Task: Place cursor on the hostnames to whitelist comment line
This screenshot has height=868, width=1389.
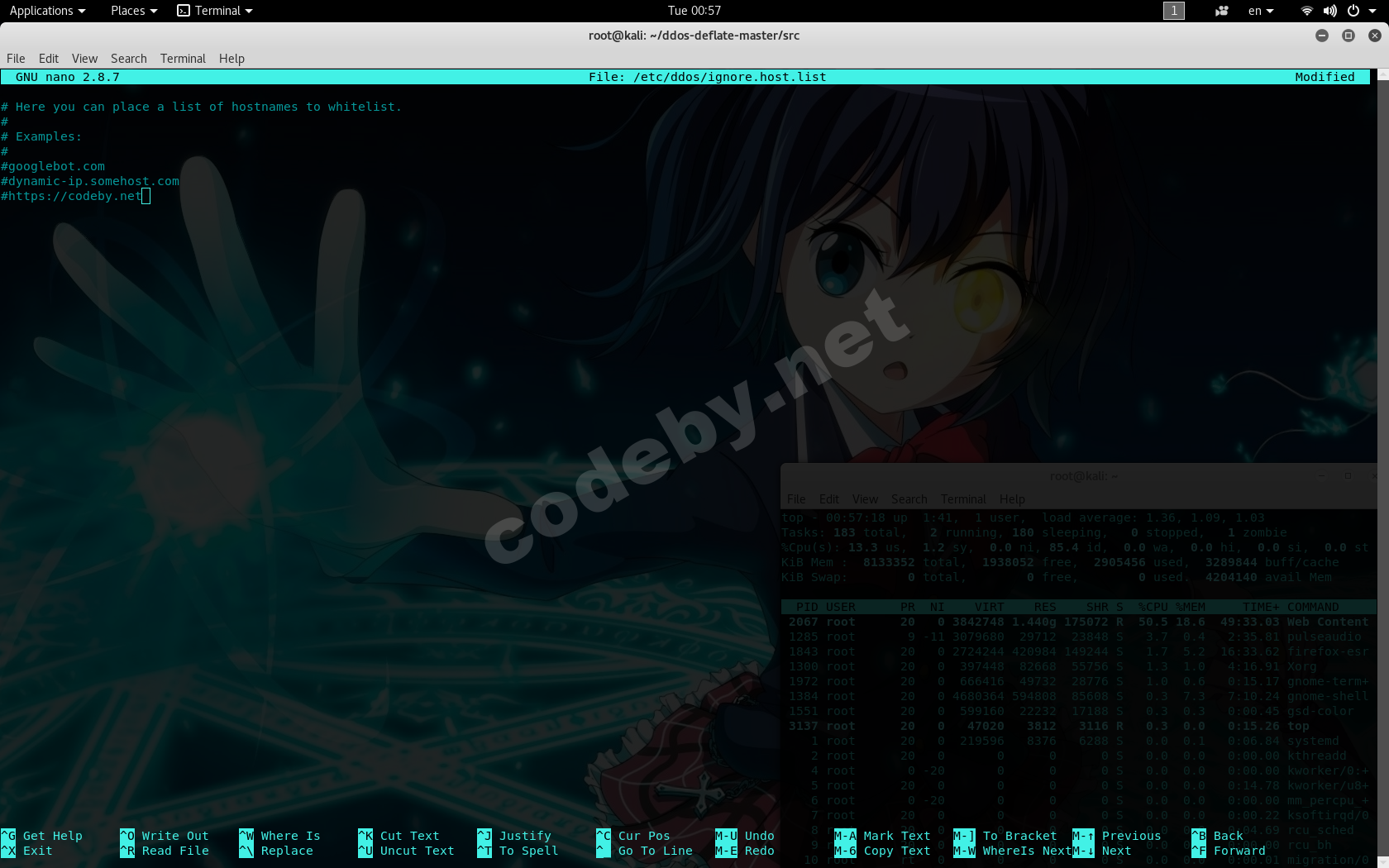Action: pos(201,107)
